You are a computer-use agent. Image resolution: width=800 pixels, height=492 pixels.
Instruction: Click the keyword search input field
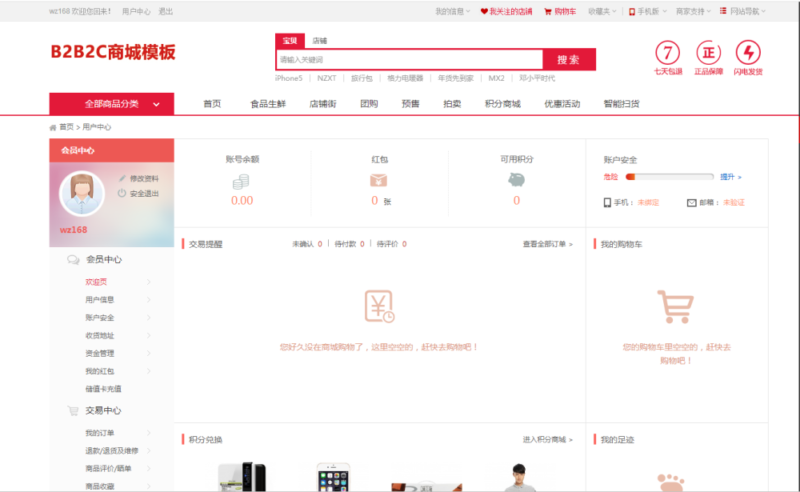point(409,60)
